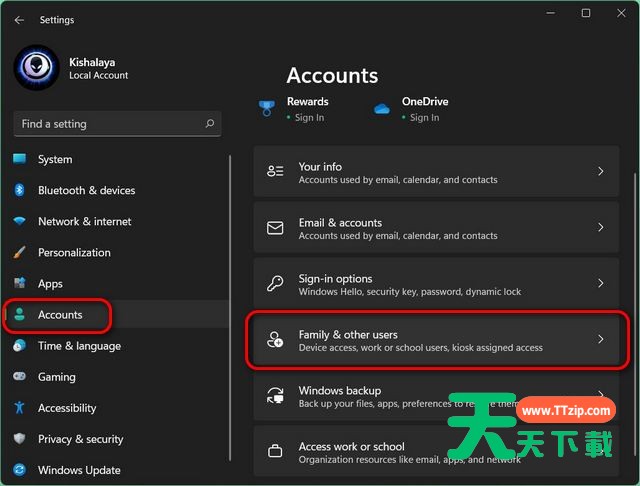Click the Time & language globe icon
Screen dimensions: 640x486
point(19,346)
